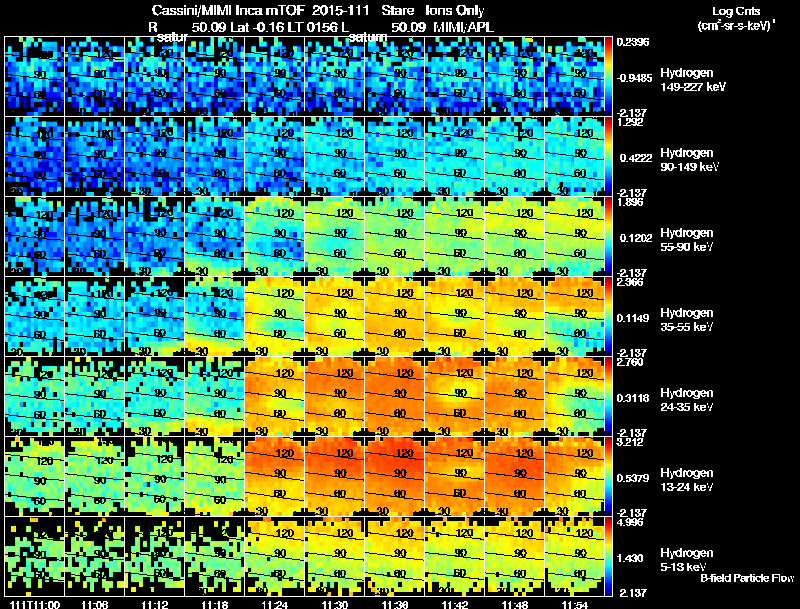Click the '0.1149' colorbar value
The width and height of the screenshot is (800, 609).
coord(634,318)
